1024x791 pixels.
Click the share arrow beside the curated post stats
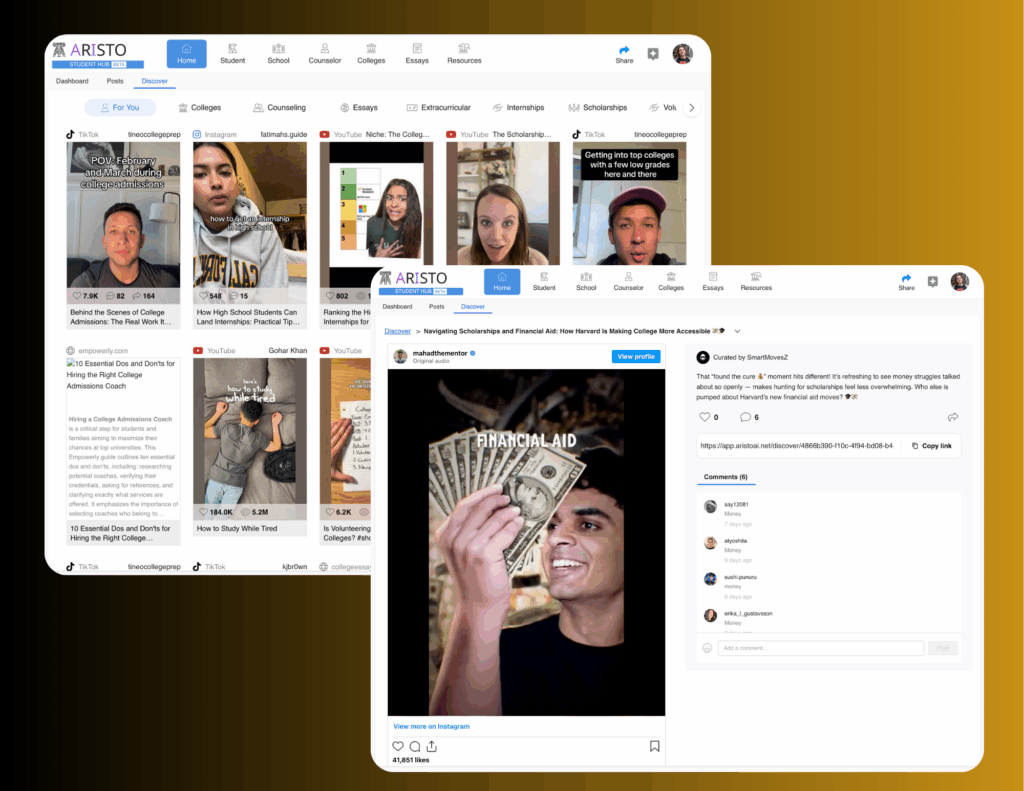pyautogui.click(x=953, y=417)
